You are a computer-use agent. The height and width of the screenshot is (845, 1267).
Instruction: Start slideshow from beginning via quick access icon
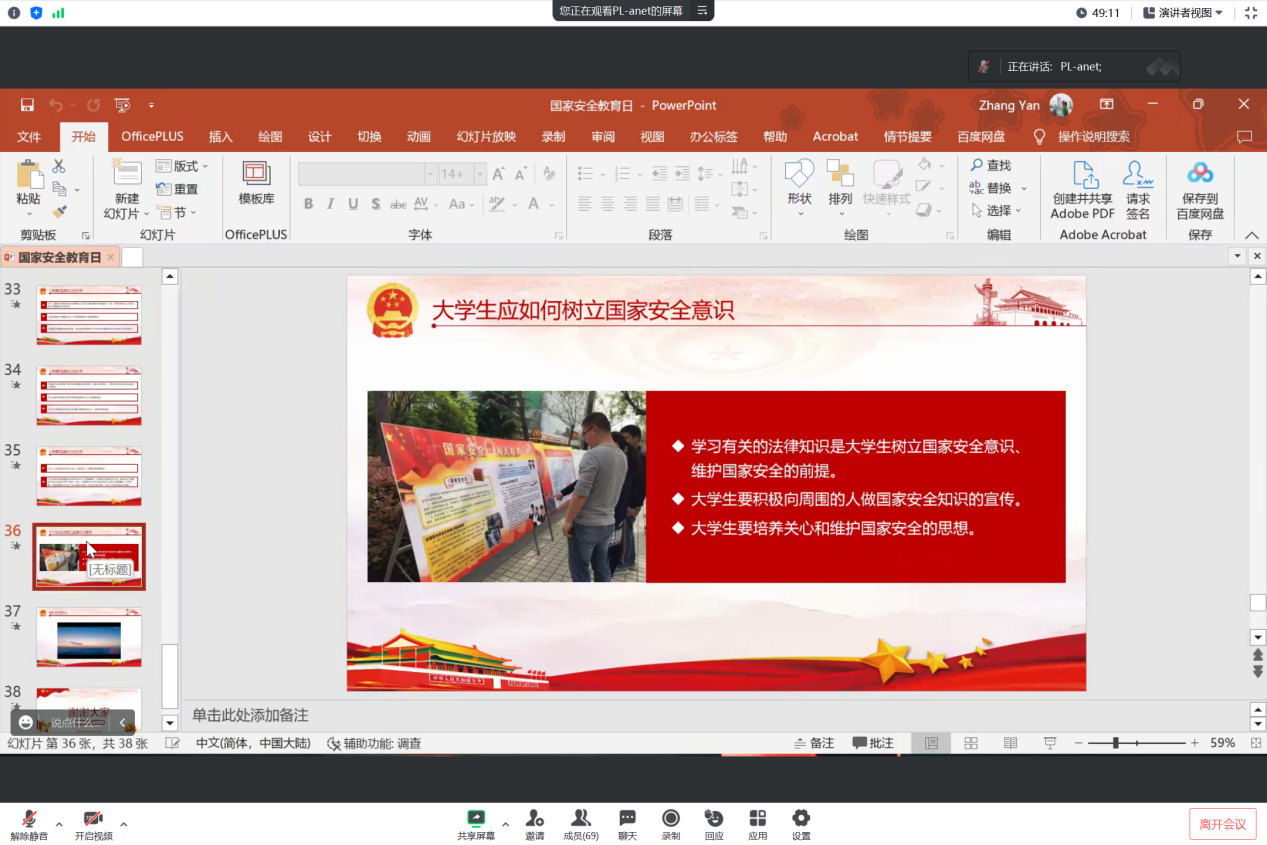click(x=123, y=105)
